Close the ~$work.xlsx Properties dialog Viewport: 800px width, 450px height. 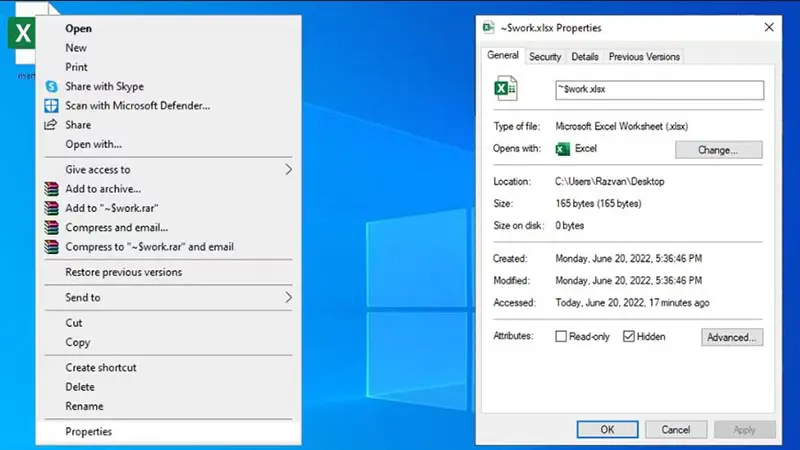click(x=769, y=27)
